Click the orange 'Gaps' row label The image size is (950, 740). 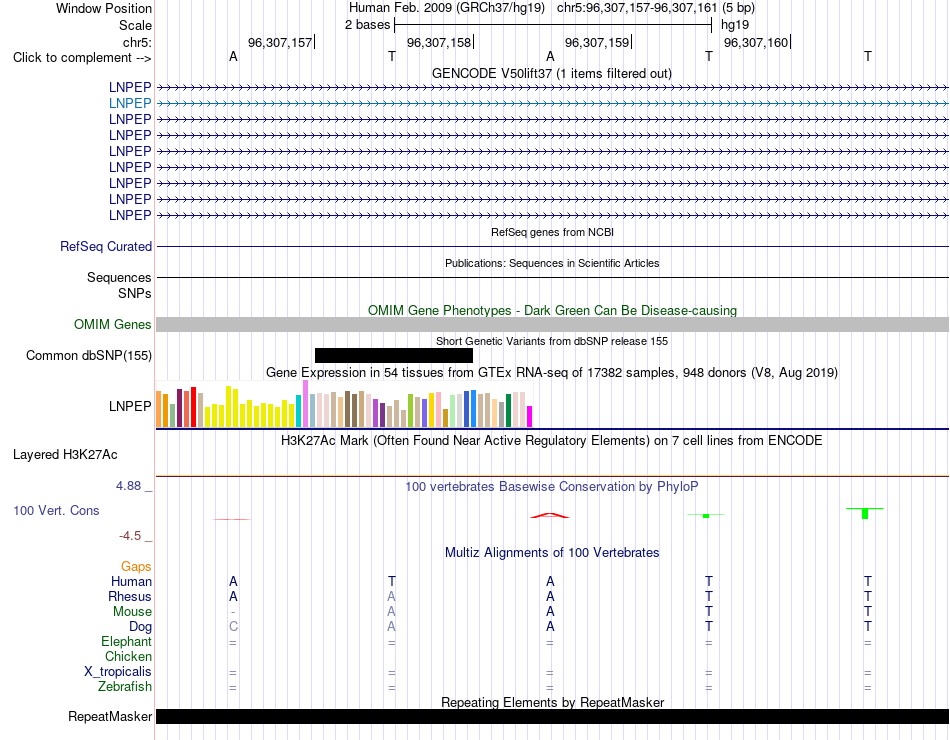click(136, 567)
